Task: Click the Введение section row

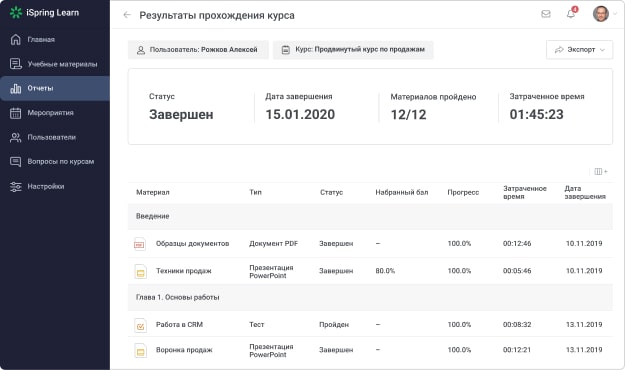Action: (370, 216)
